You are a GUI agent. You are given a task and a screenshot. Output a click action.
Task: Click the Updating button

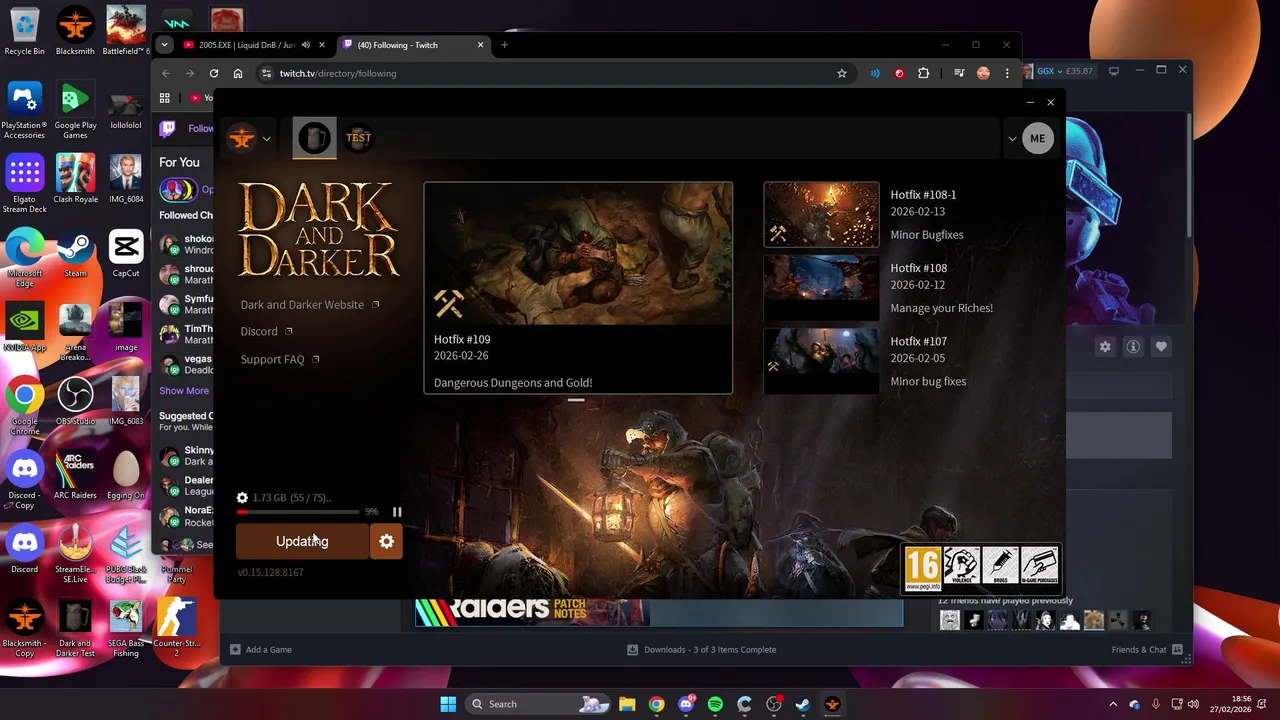302,541
